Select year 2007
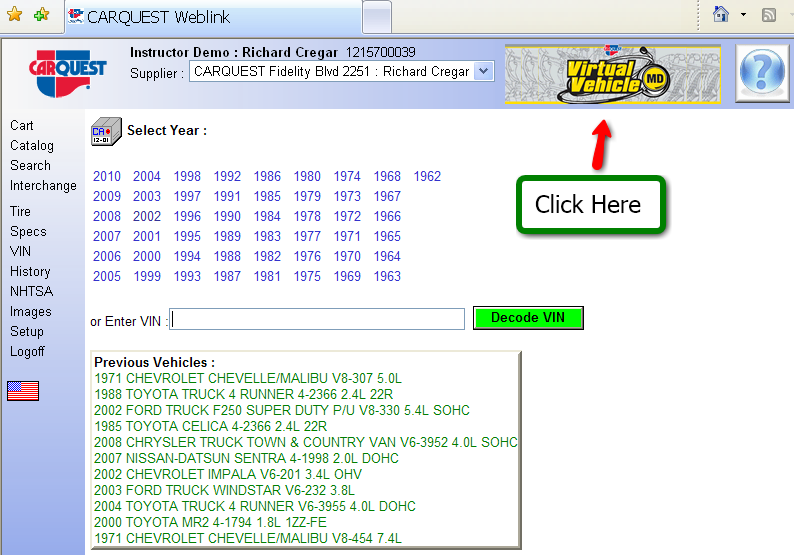Image resolution: width=794 pixels, height=555 pixels. tap(107, 236)
